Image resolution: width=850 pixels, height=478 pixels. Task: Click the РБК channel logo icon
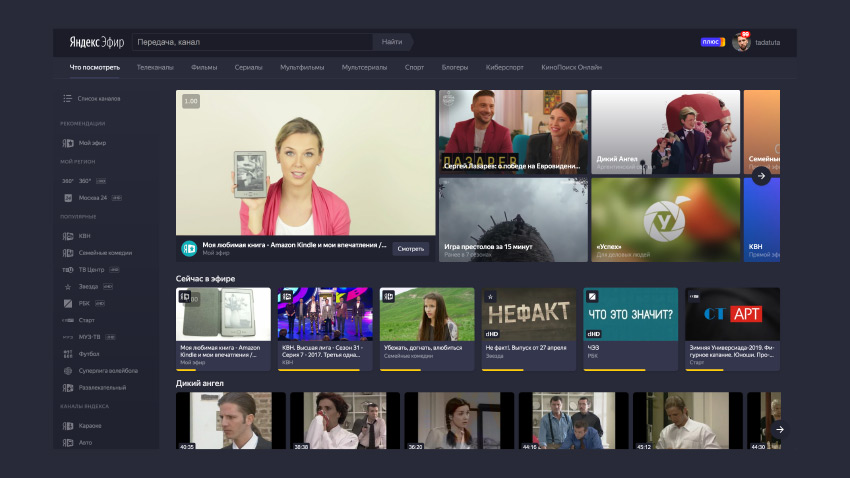point(68,303)
